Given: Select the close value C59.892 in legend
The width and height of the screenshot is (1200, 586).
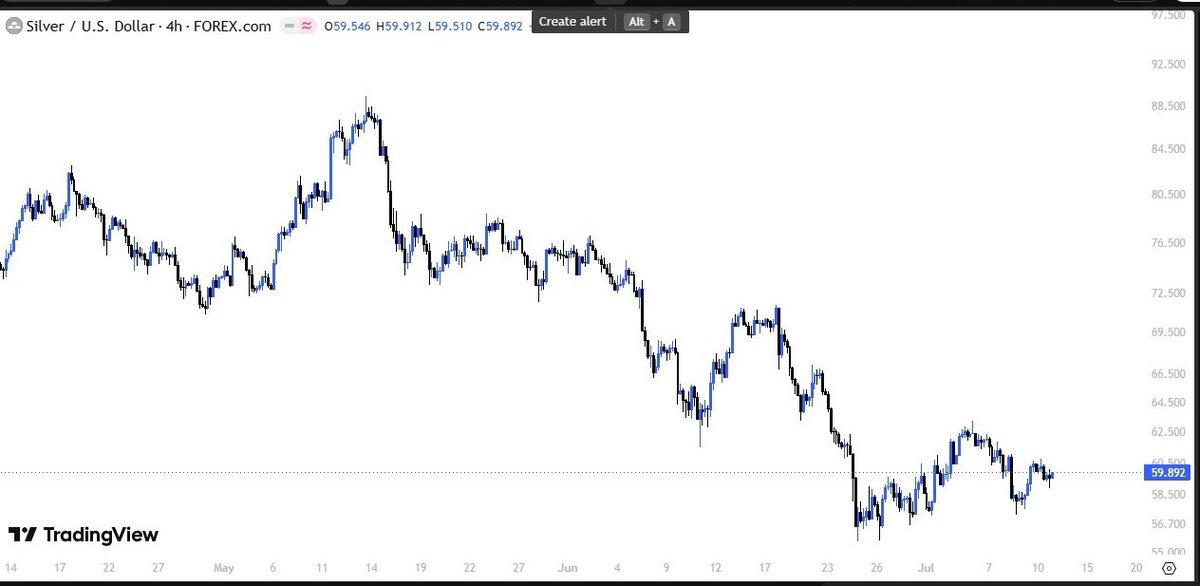Looking at the screenshot, I should tap(501, 26).
